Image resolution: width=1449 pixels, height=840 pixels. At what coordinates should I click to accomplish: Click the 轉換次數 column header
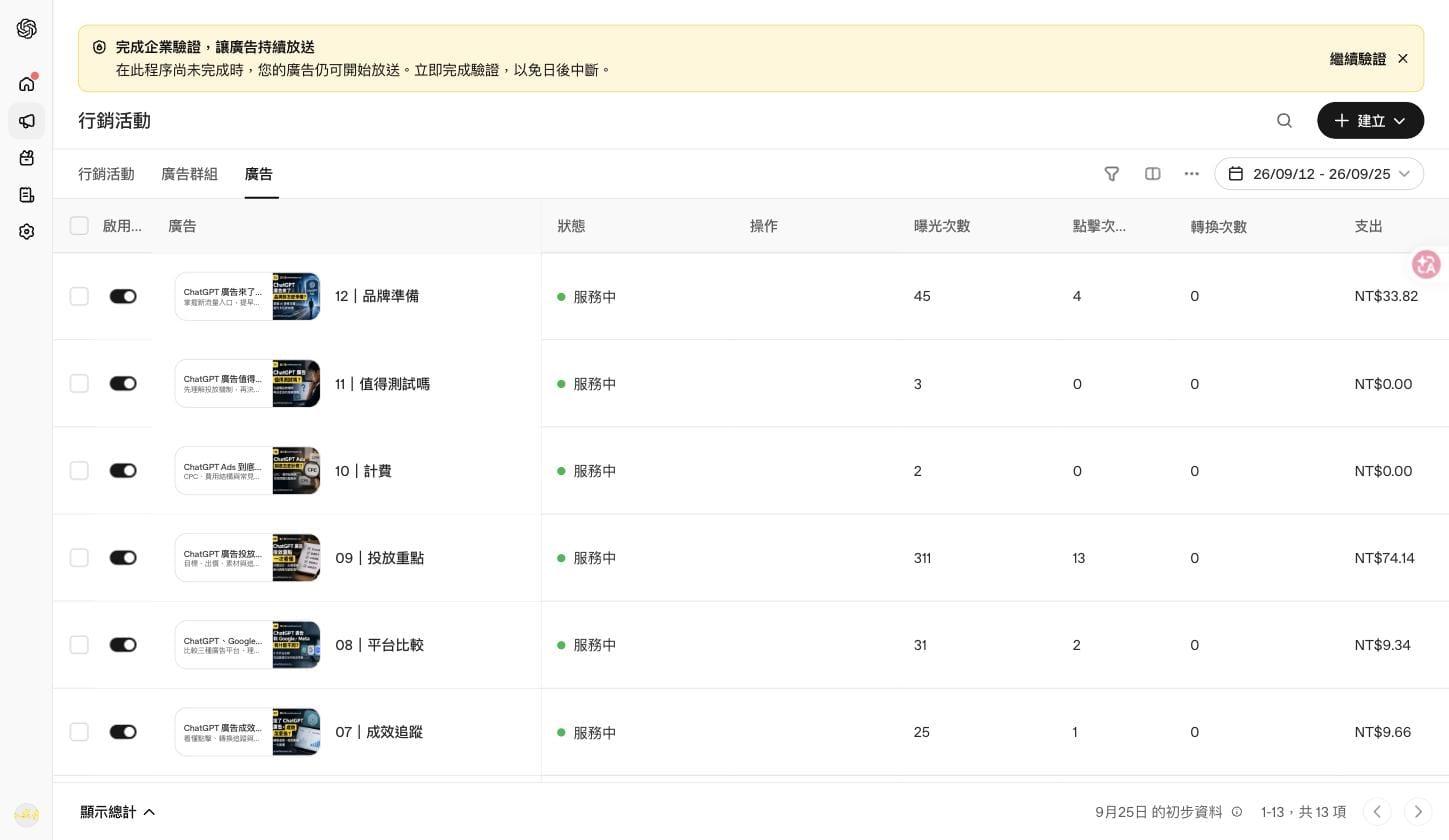coord(1218,226)
